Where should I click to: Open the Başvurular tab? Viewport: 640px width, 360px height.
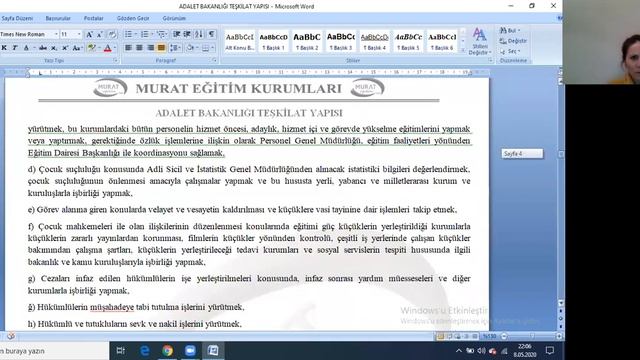click(58, 18)
